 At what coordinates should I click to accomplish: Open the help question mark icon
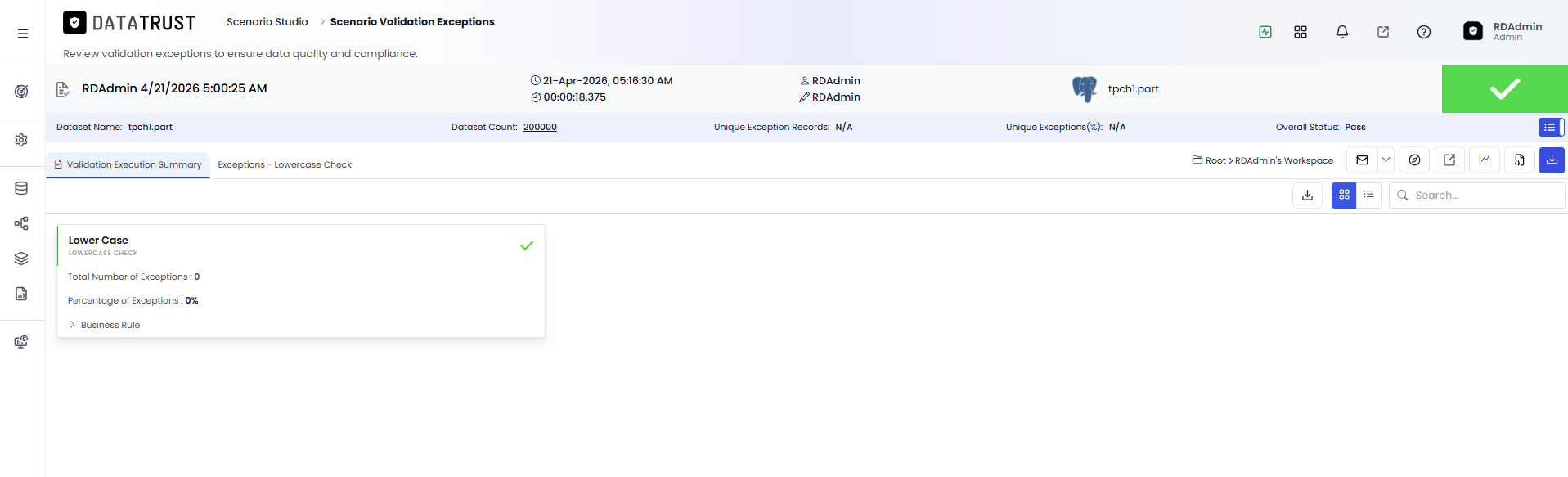[1424, 32]
